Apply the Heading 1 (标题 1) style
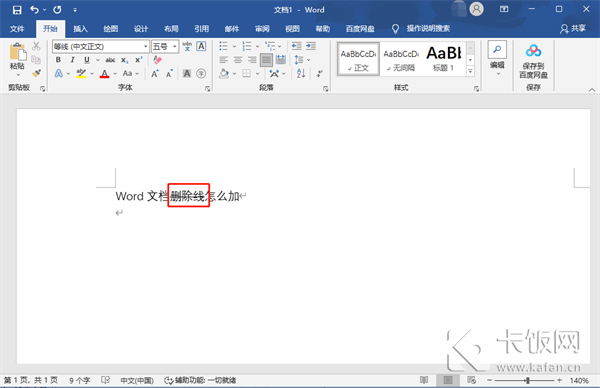Viewport: 600px width, 388px height. point(444,59)
